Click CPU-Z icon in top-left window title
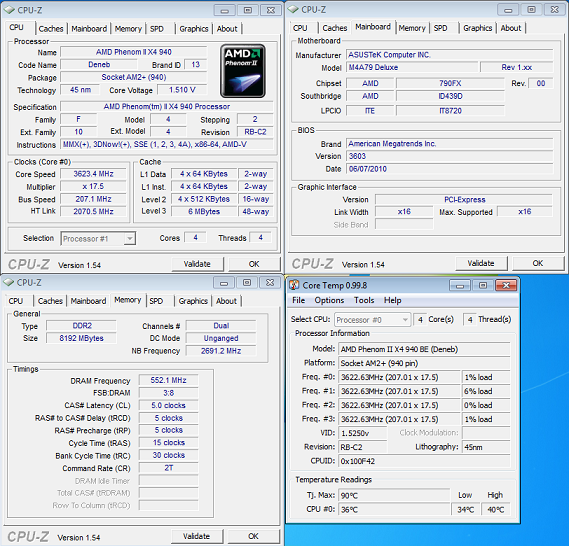Viewport: 569px width, 546px height. point(9,10)
